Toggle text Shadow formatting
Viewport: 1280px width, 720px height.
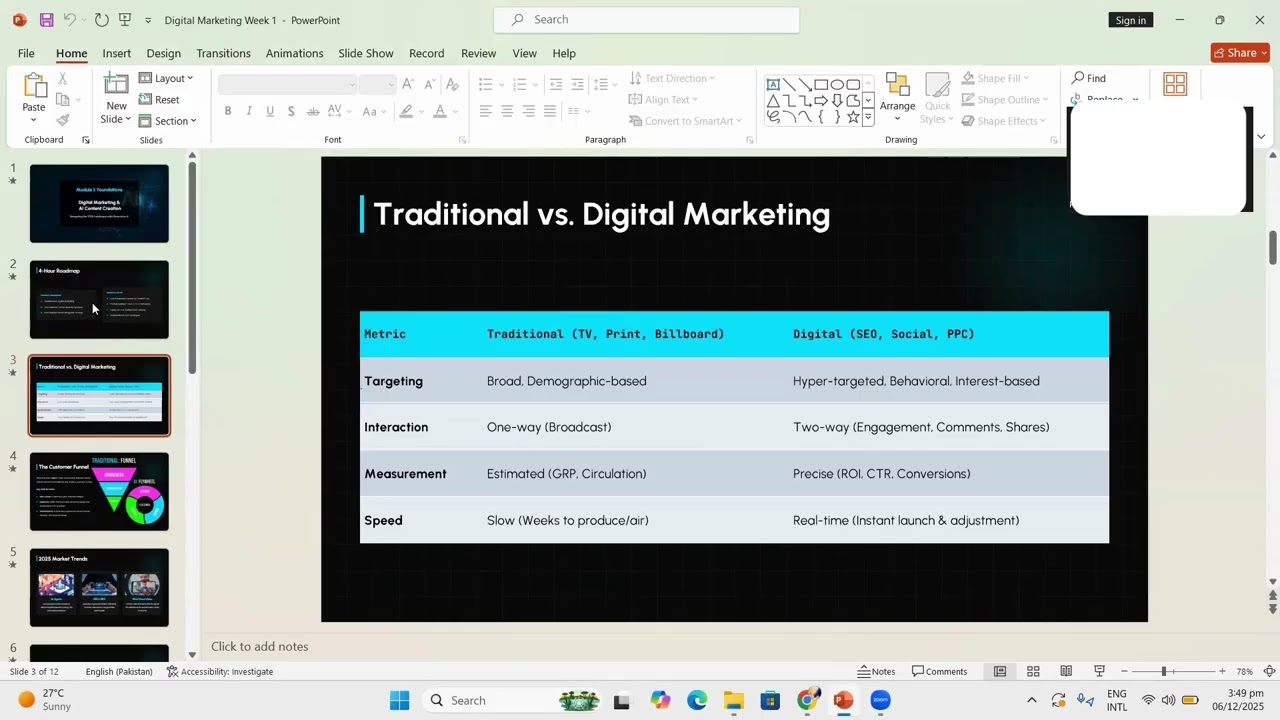(x=291, y=111)
